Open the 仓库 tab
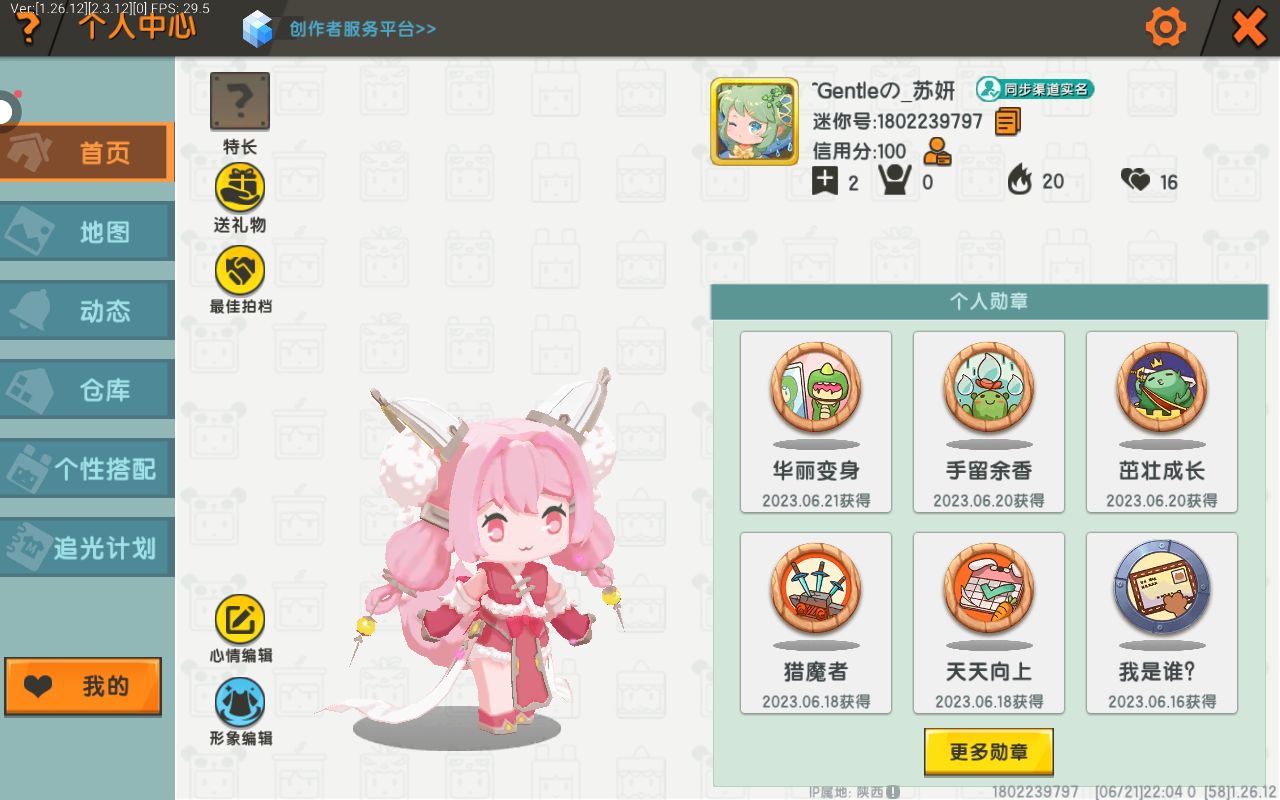This screenshot has height=800, width=1280. [x=87, y=390]
